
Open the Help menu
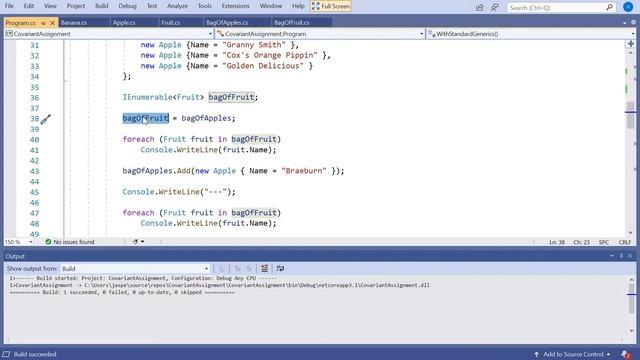click(x=298, y=6)
